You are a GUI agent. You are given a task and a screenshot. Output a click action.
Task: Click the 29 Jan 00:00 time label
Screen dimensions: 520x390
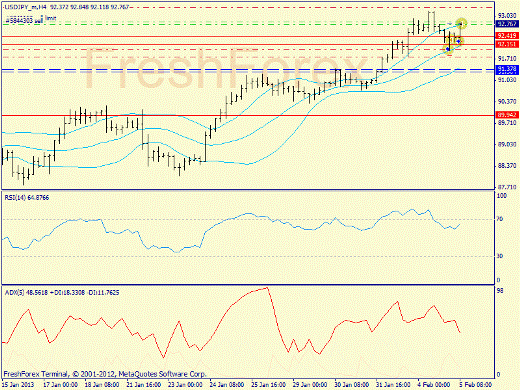pos(310,385)
